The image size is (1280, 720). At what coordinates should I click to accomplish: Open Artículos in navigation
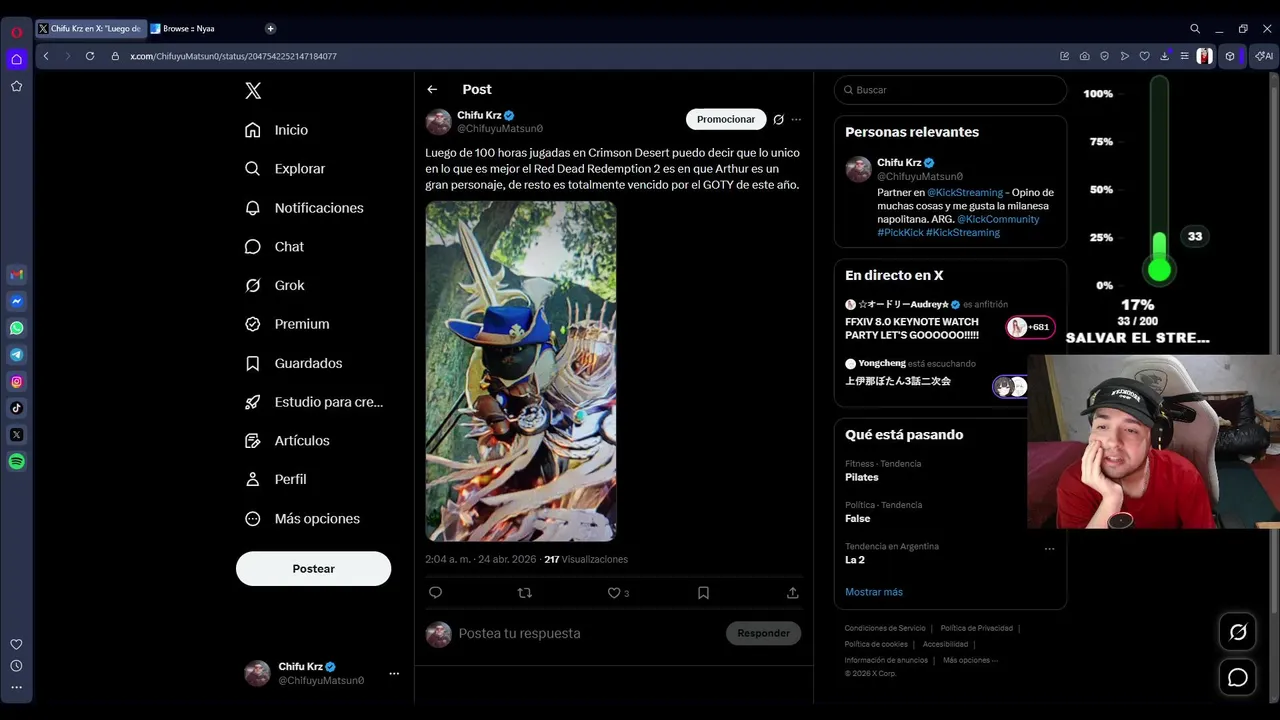click(x=288, y=441)
